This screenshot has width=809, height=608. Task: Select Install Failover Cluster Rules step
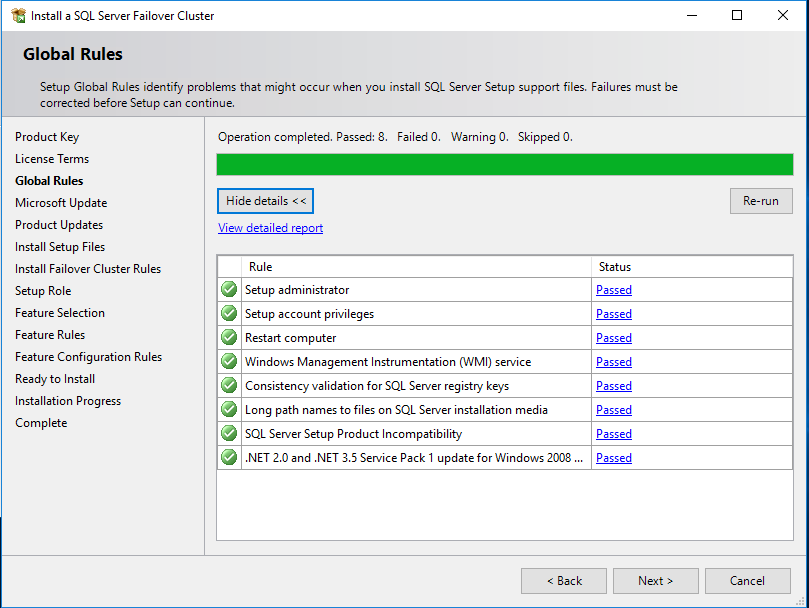(x=88, y=269)
